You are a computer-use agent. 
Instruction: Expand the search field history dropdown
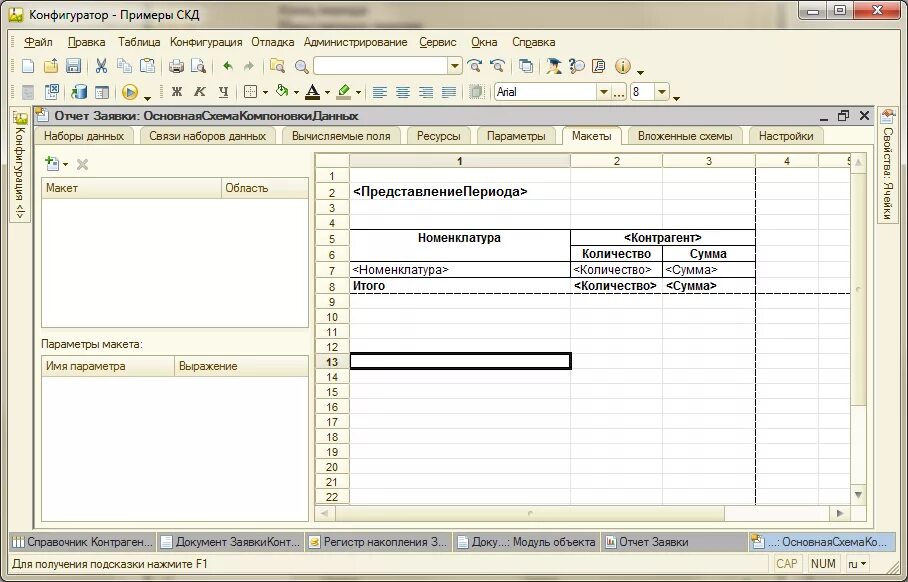point(455,66)
